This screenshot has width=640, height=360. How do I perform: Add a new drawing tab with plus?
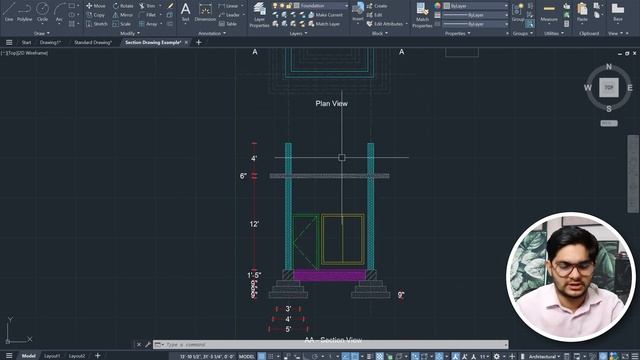tap(199, 42)
